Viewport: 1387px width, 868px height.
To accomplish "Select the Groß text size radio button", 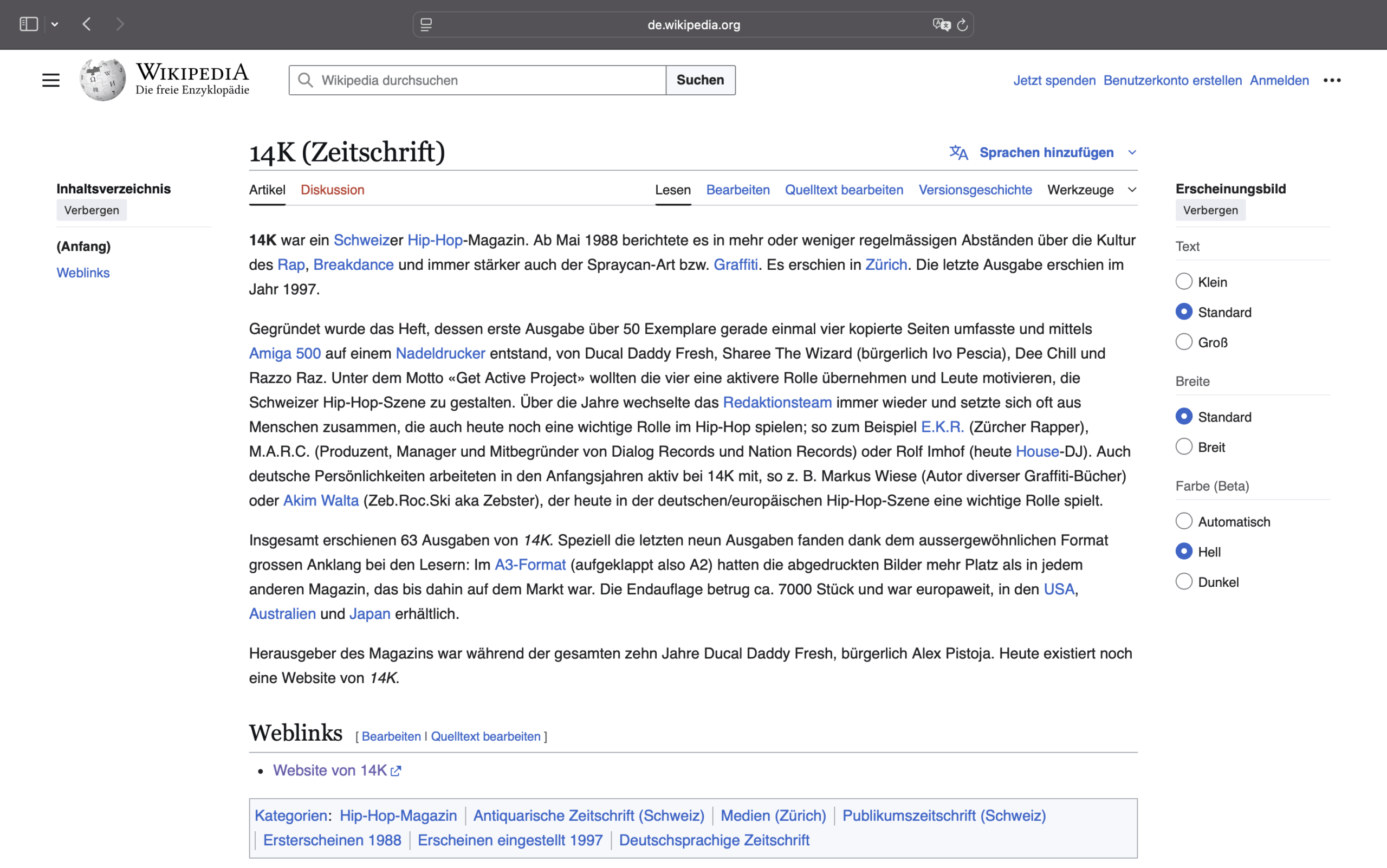I will (x=1184, y=342).
